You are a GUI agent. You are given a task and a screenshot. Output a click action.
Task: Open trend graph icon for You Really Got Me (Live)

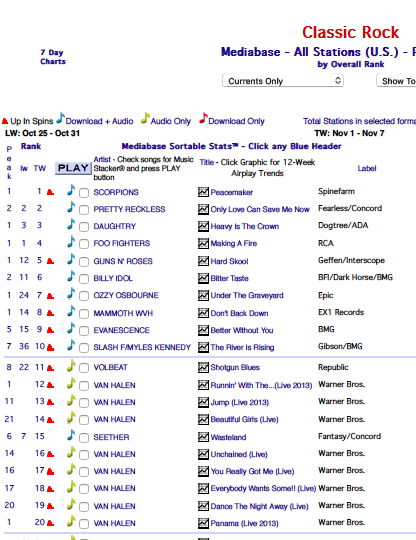click(x=203, y=471)
